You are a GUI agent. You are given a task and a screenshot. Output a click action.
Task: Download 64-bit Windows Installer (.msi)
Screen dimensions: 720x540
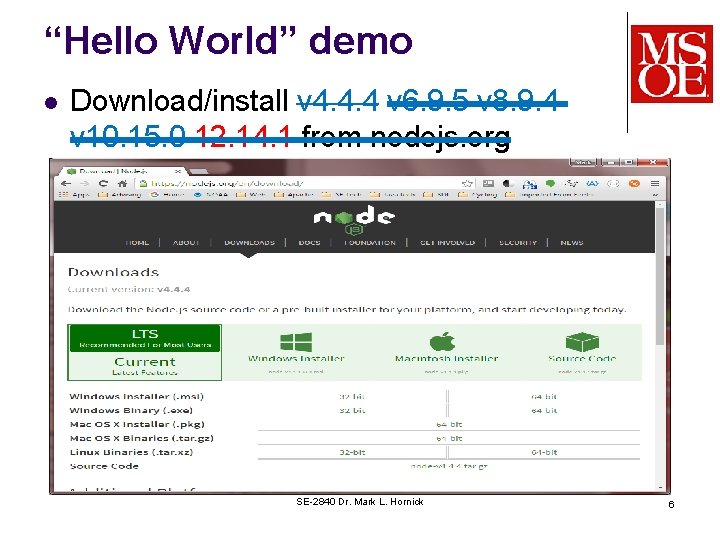[x=544, y=397]
